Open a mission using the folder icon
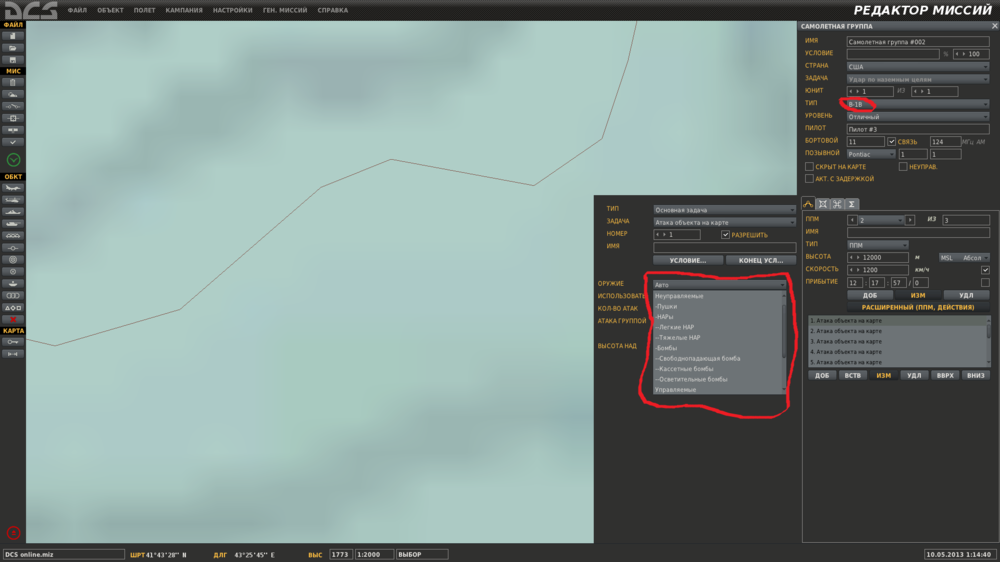Viewport: 1000px width, 562px height. pyautogui.click(x=13, y=48)
